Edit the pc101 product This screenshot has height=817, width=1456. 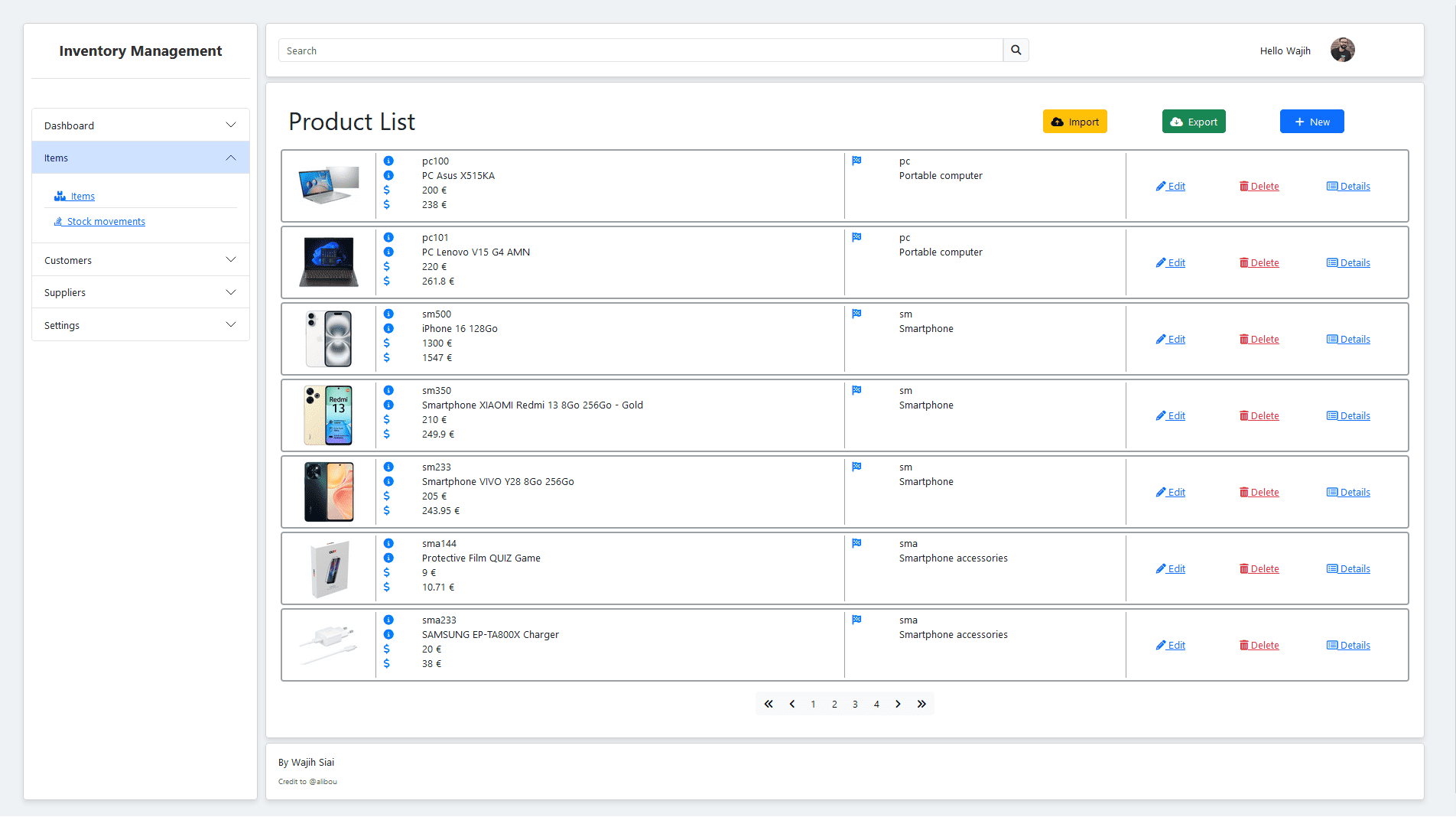point(1171,263)
